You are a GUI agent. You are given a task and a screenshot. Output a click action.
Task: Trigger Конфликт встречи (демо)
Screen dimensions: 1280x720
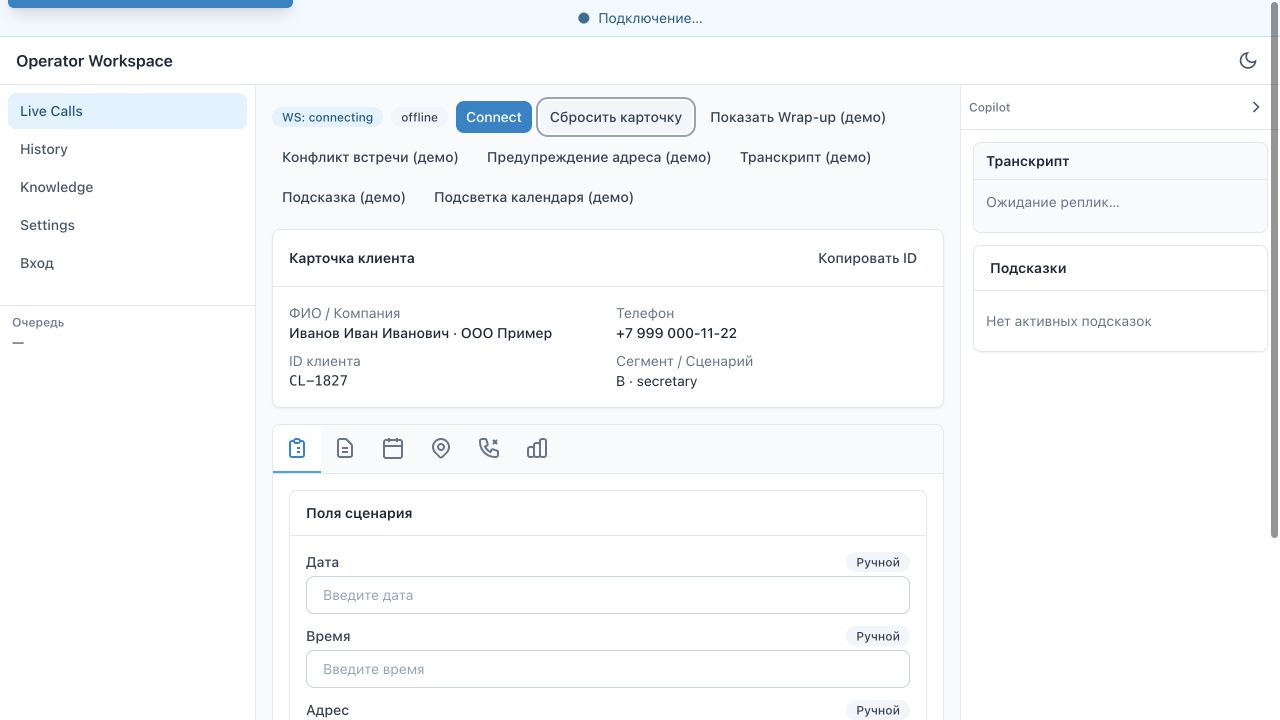370,157
